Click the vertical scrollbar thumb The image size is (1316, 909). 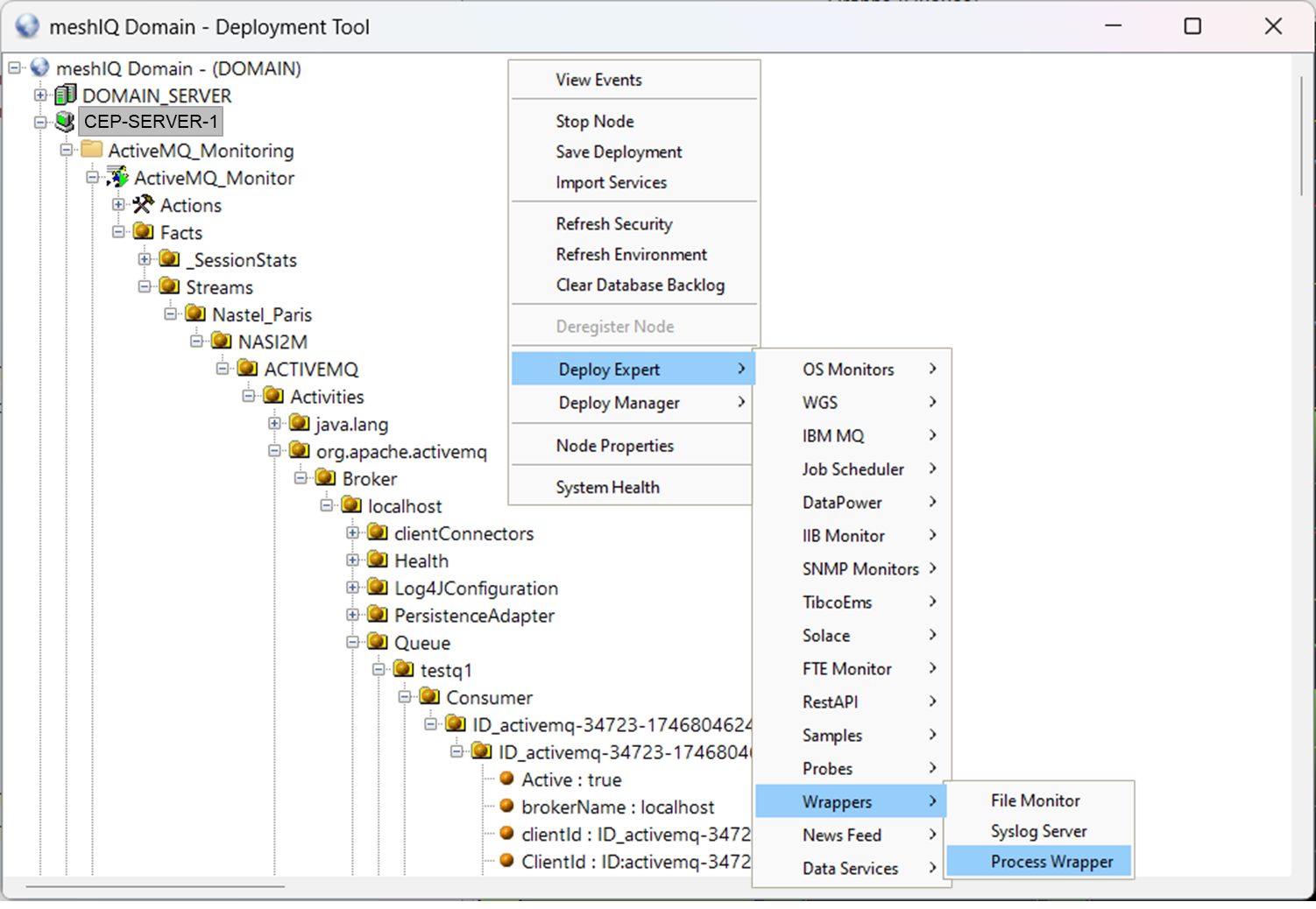1302,136
